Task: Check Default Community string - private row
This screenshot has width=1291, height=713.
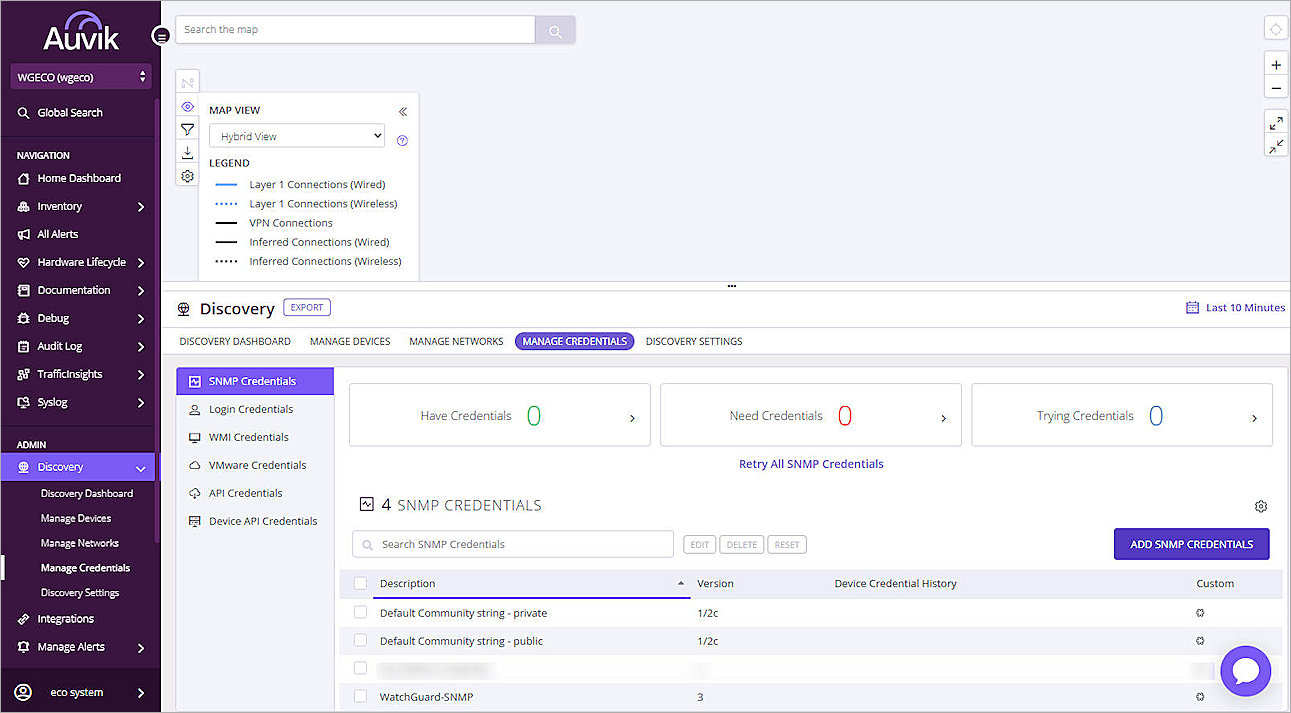Action: click(x=360, y=612)
